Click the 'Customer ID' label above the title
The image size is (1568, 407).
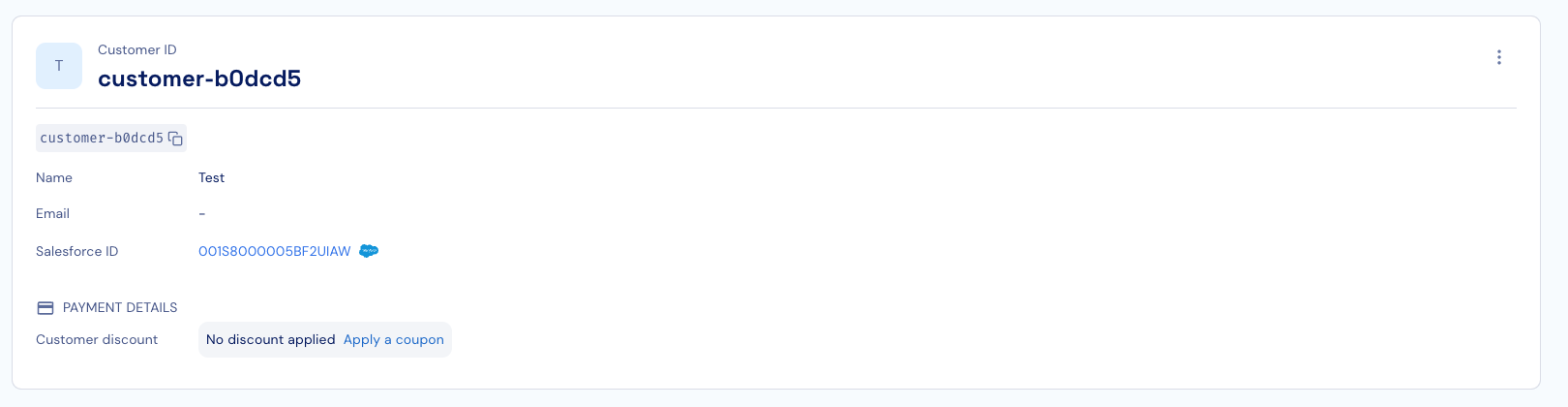pyautogui.click(x=137, y=49)
